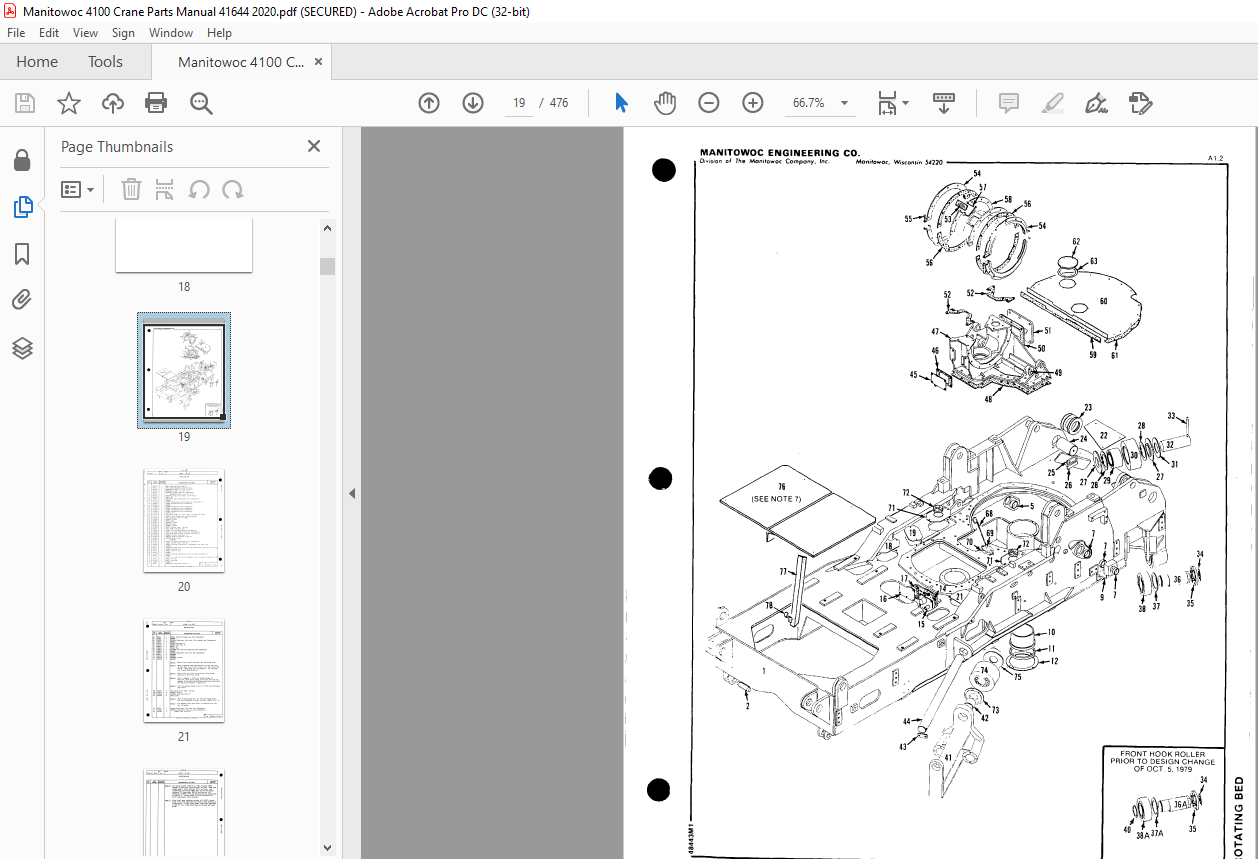Image resolution: width=1258 pixels, height=859 pixels.
Task: Select the Manitowoc 4100 C... document tab
Action: (241, 62)
